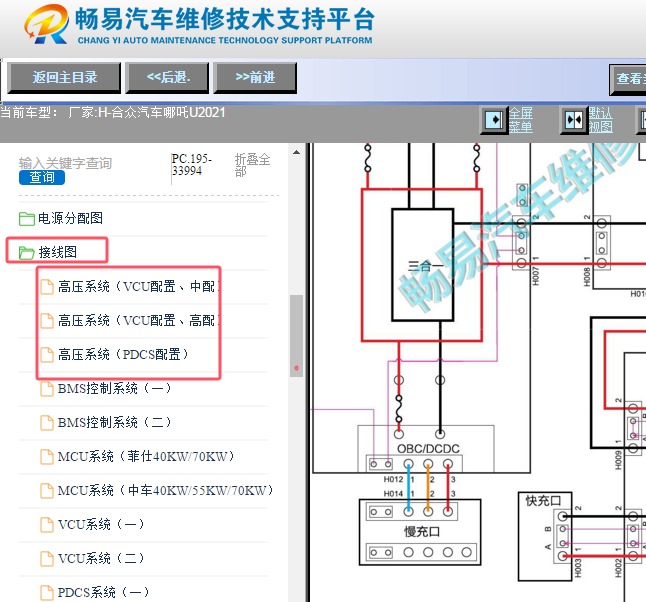646x602 pixels.
Task: Go back with the <<后退 button
Action: pos(168,77)
